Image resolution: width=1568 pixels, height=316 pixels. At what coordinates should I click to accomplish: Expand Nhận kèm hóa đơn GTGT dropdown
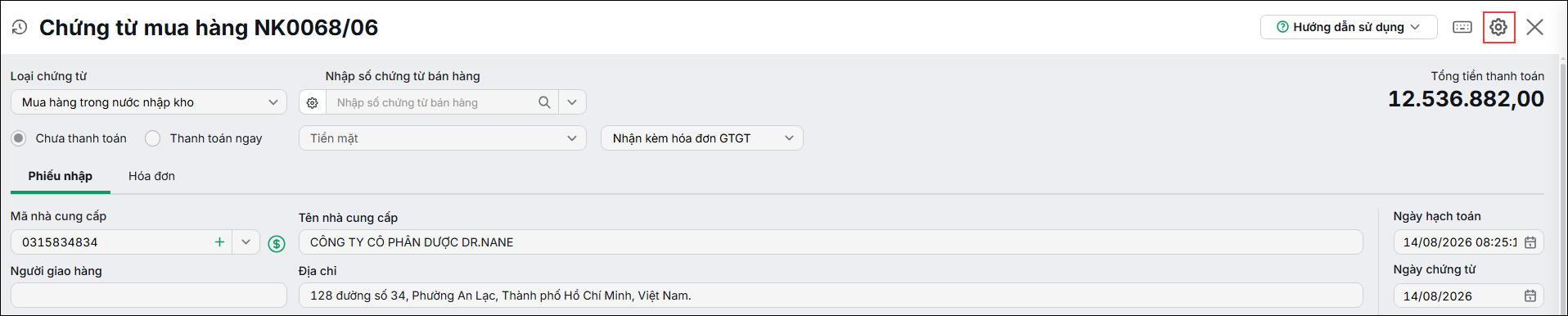(702, 138)
